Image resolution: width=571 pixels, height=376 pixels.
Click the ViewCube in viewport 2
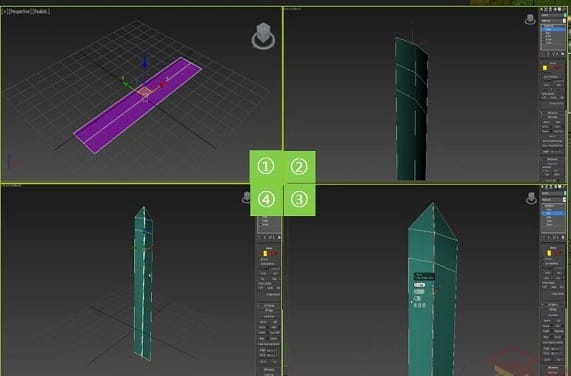click(530, 19)
